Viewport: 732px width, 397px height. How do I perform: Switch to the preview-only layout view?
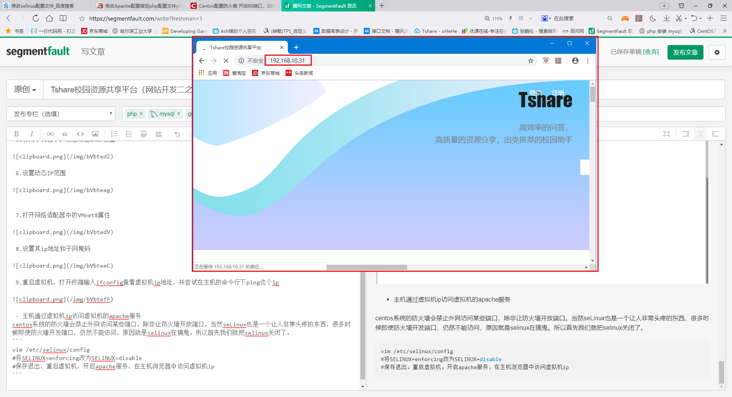(715, 134)
